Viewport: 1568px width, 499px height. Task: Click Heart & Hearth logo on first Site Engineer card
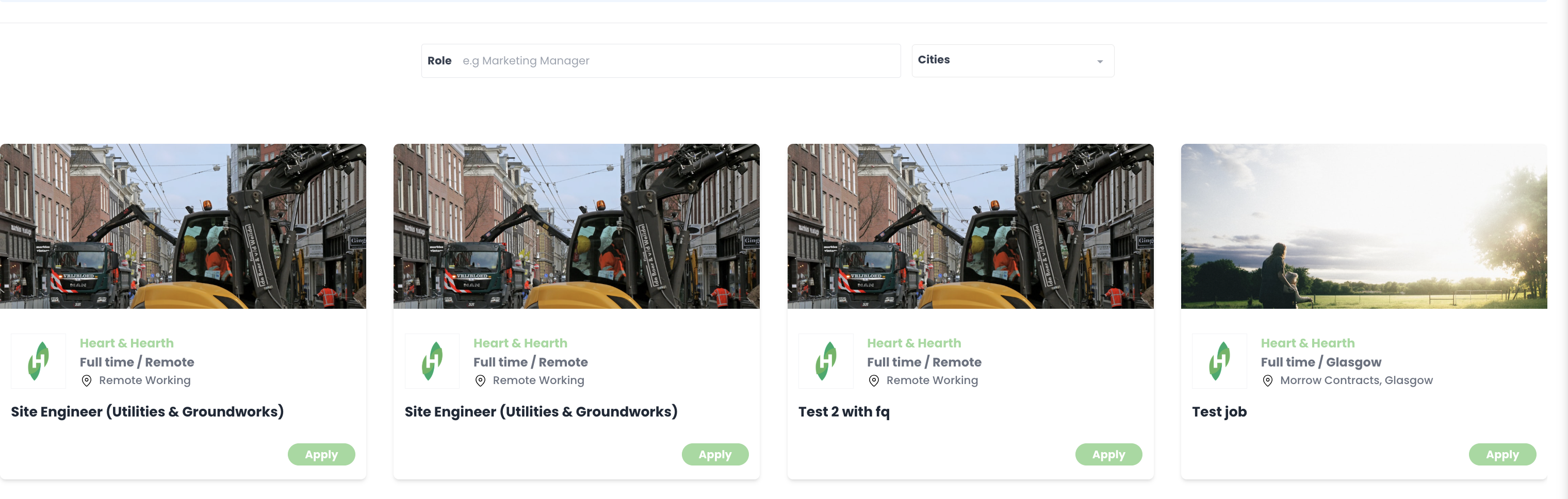pos(38,361)
